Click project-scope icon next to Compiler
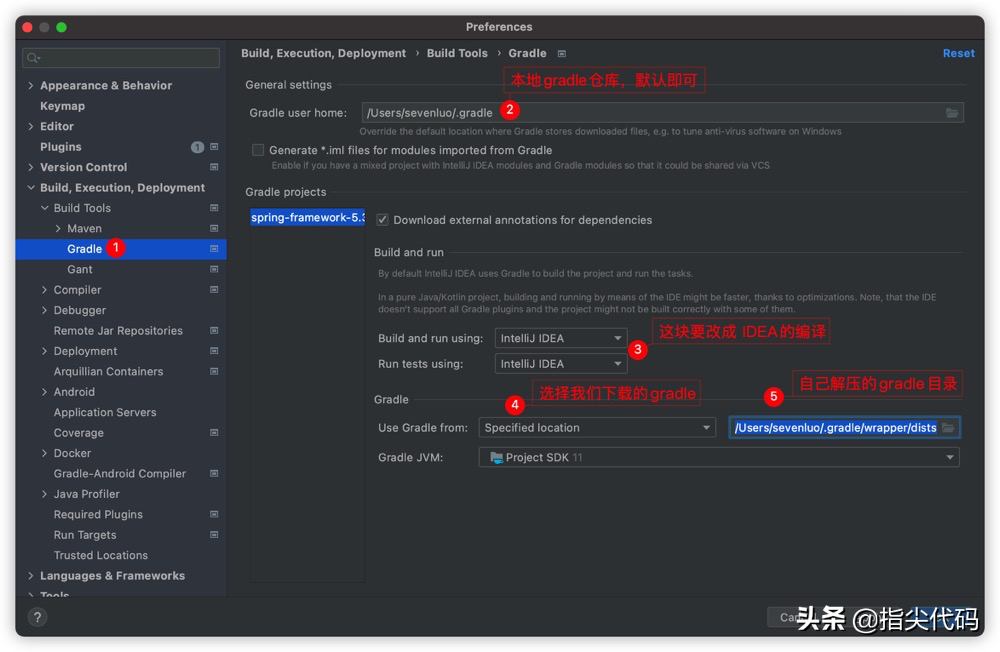Screen dimensions: 1000x652 [x=214, y=290]
